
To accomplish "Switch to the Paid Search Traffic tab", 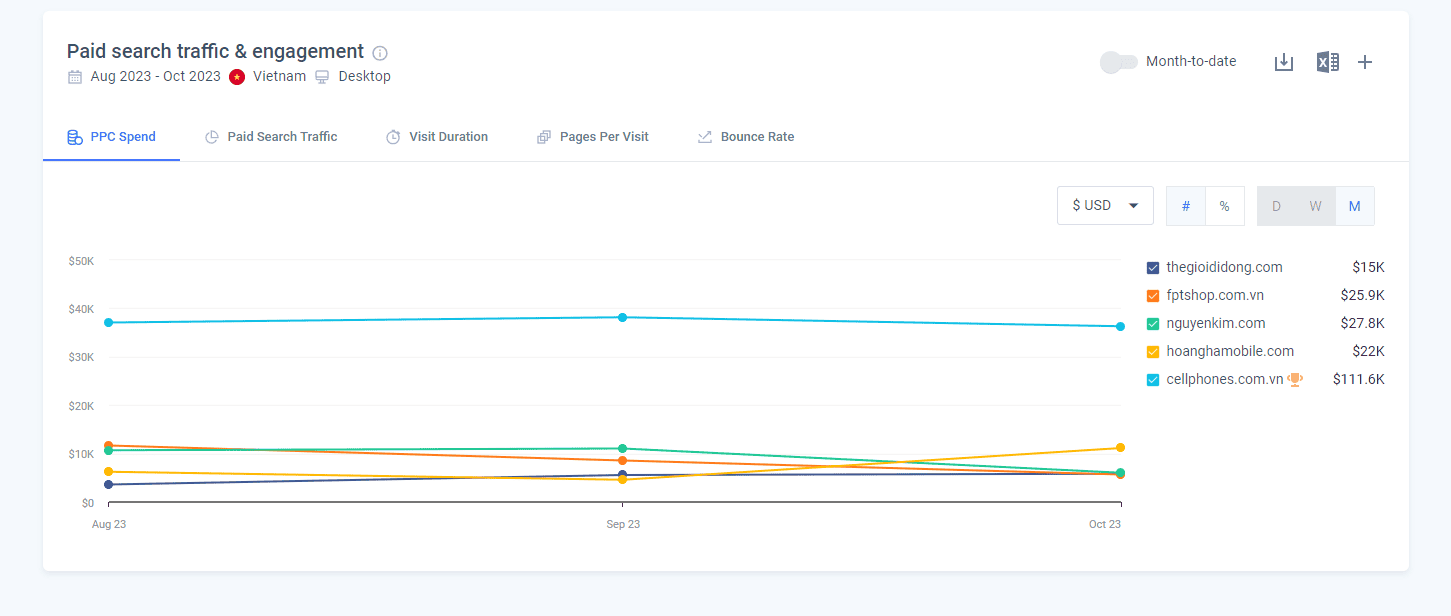I will (x=271, y=137).
